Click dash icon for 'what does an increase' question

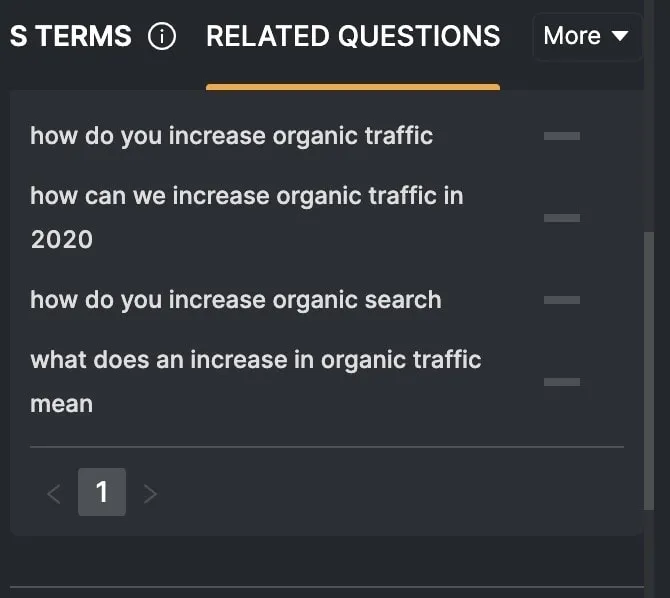(x=561, y=382)
